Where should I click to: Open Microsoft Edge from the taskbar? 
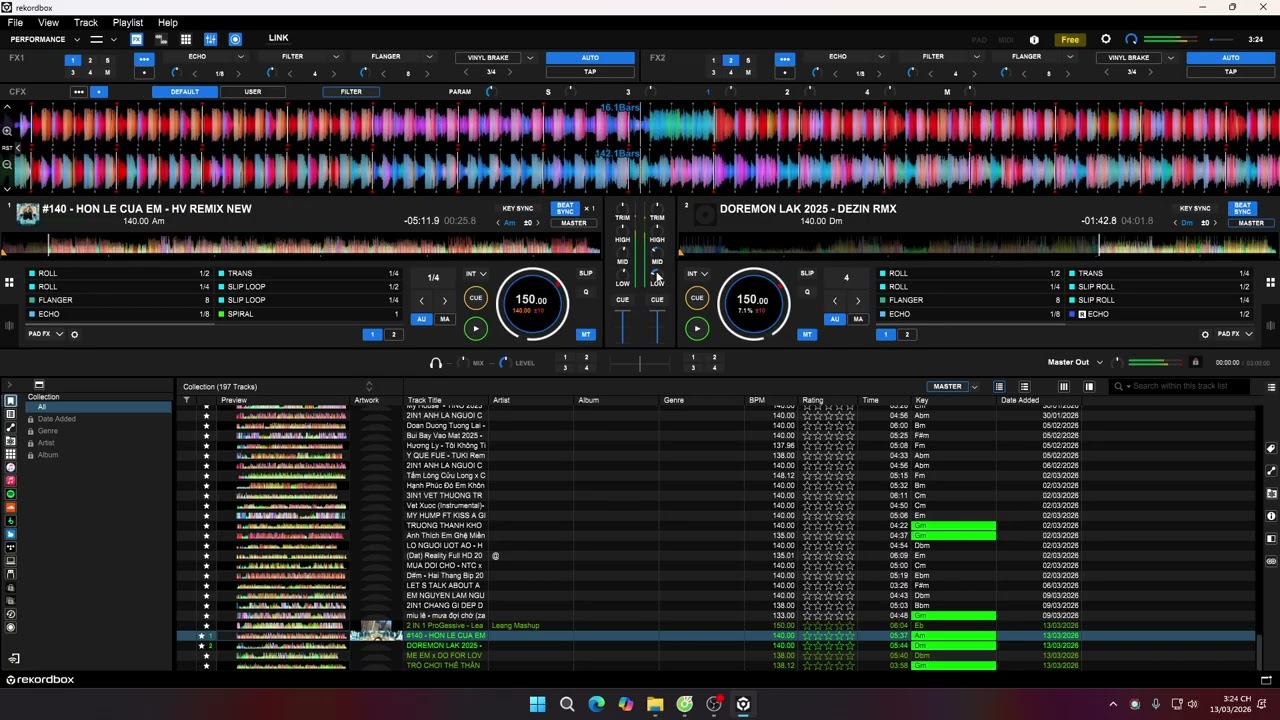(x=596, y=704)
